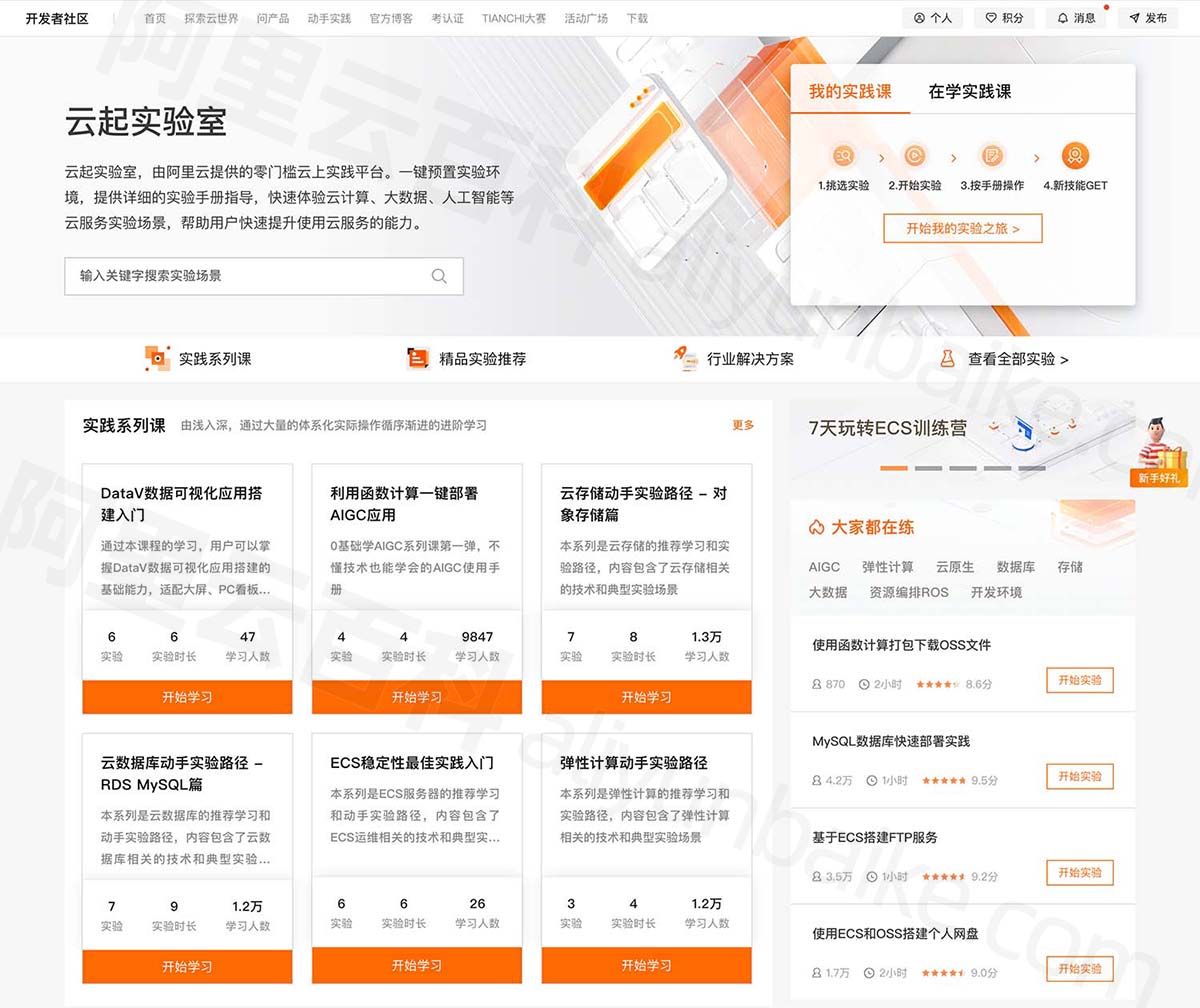
Task: Click 开始我的实验之旅 button
Action: [x=963, y=228]
